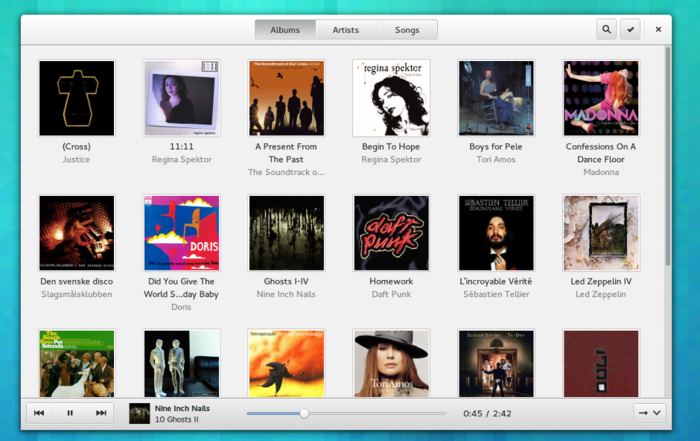The height and width of the screenshot is (441, 700).
Task: Switch to the Artists tab
Action: [x=346, y=30]
